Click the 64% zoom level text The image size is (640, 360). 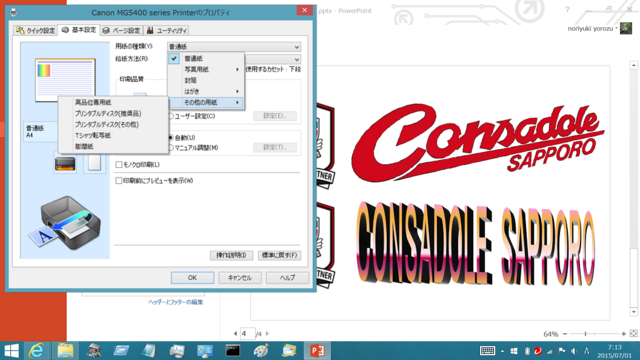pos(551,334)
